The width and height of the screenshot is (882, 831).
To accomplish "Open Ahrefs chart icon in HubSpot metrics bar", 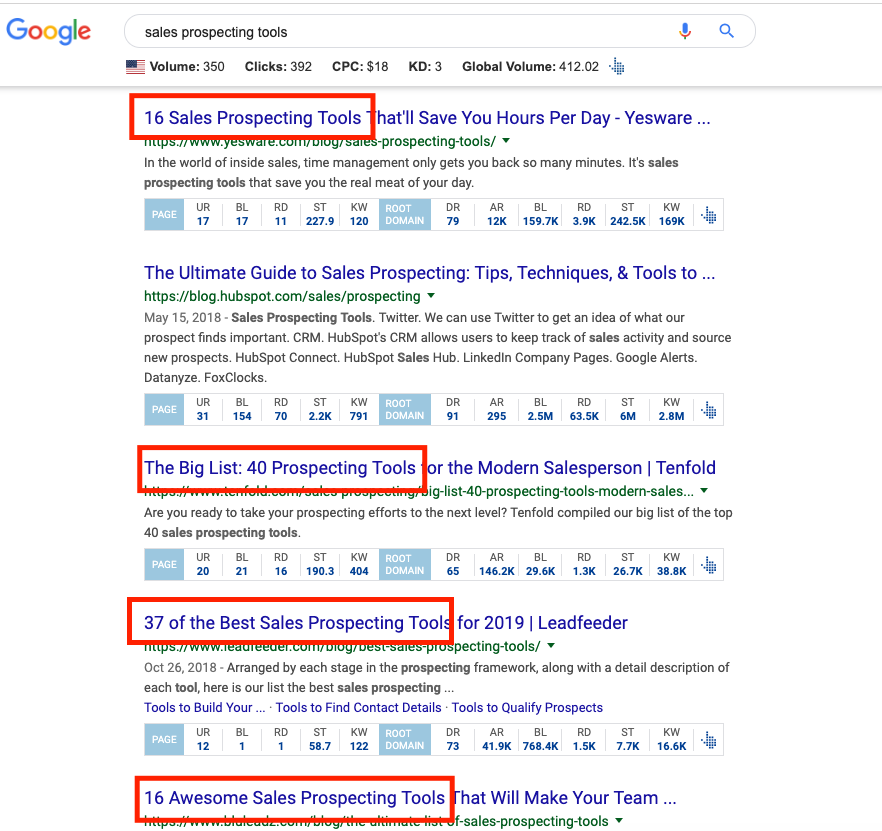I will (x=709, y=410).
